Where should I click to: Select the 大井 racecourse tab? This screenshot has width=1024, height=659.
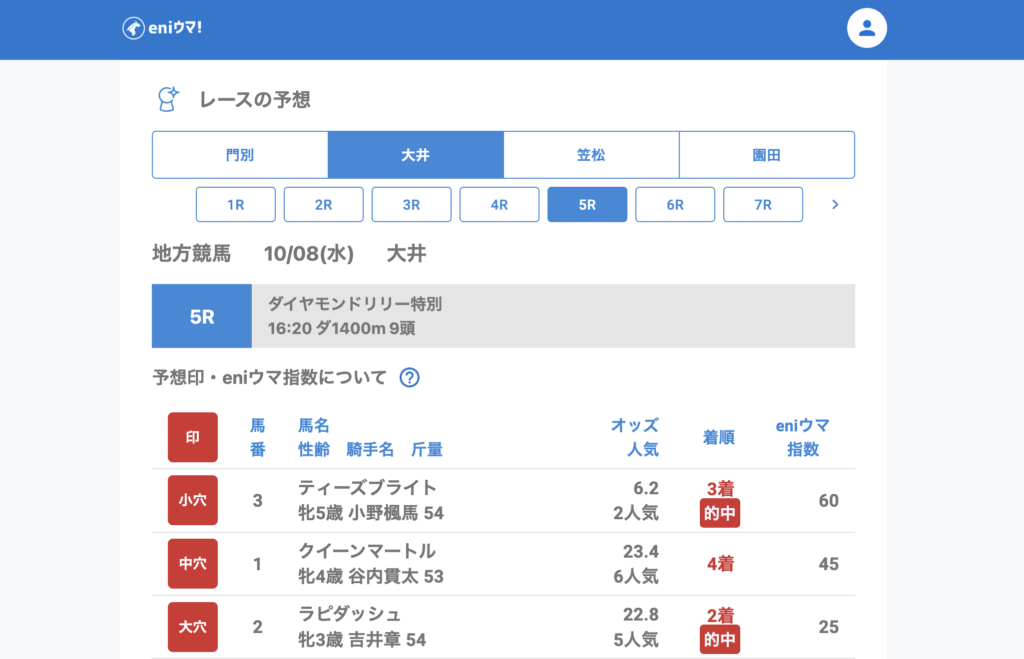pyautogui.click(x=415, y=155)
